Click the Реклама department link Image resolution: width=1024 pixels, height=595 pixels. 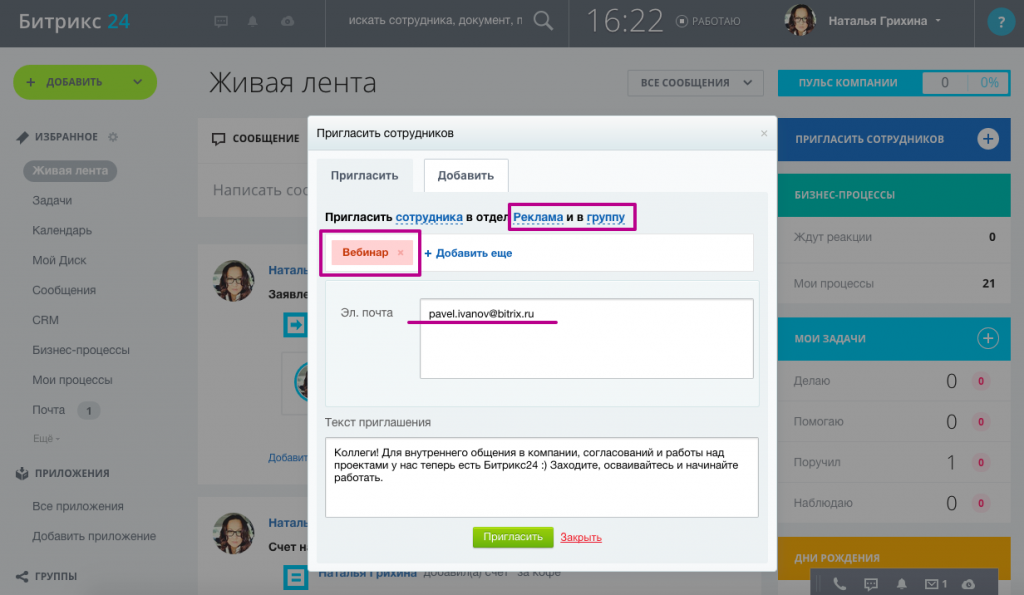tap(538, 216)
